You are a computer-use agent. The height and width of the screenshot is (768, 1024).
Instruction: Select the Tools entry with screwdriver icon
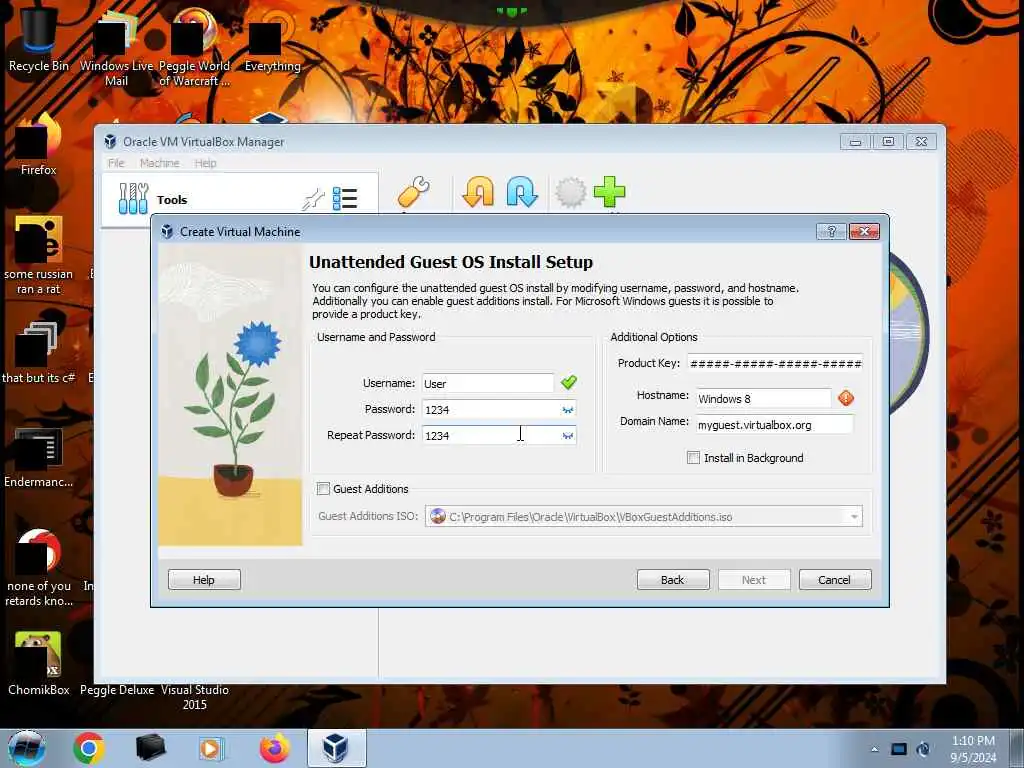click(x=240, y=199)
